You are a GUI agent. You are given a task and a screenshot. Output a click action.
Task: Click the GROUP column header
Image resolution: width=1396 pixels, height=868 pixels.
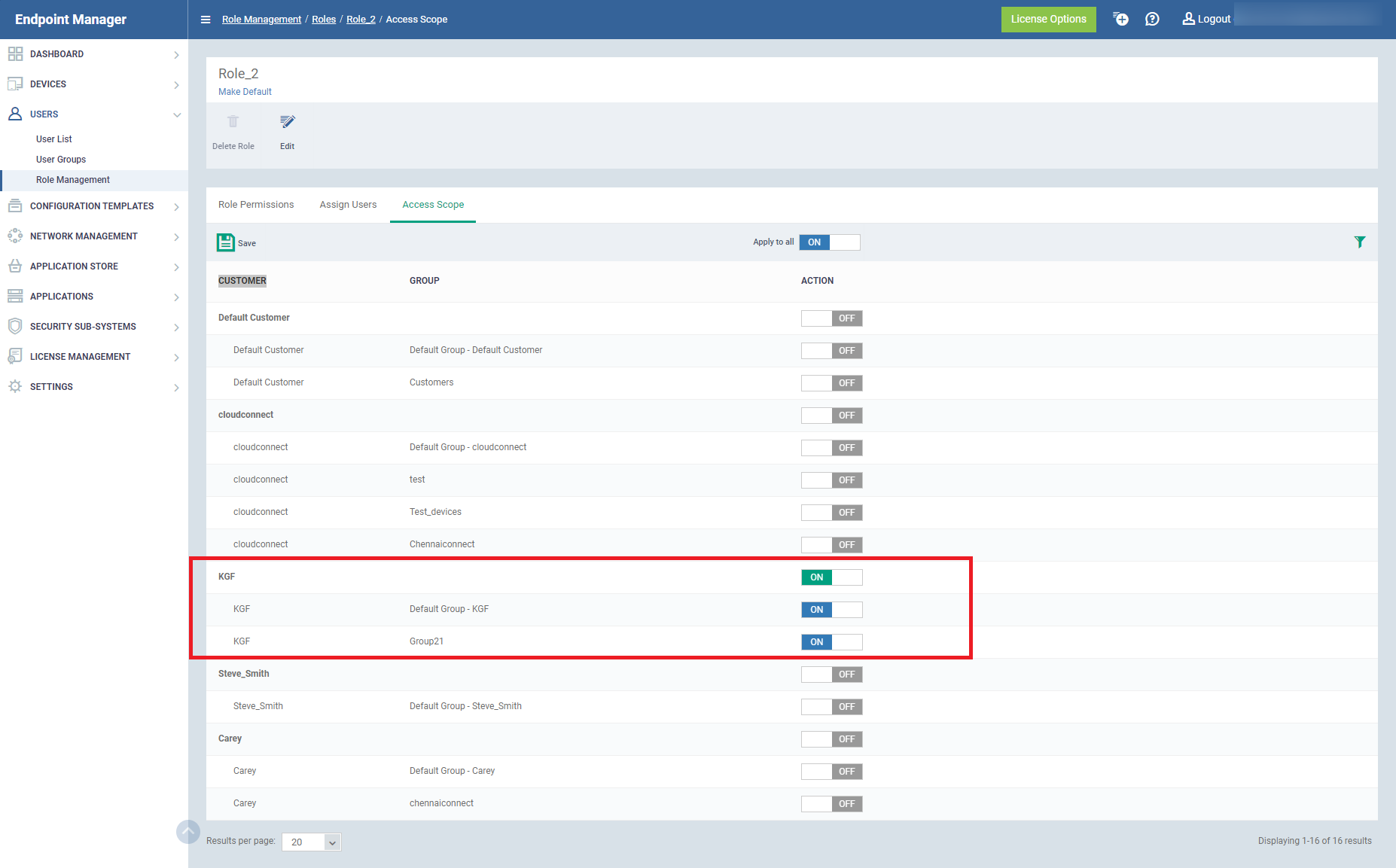point(425,281)
